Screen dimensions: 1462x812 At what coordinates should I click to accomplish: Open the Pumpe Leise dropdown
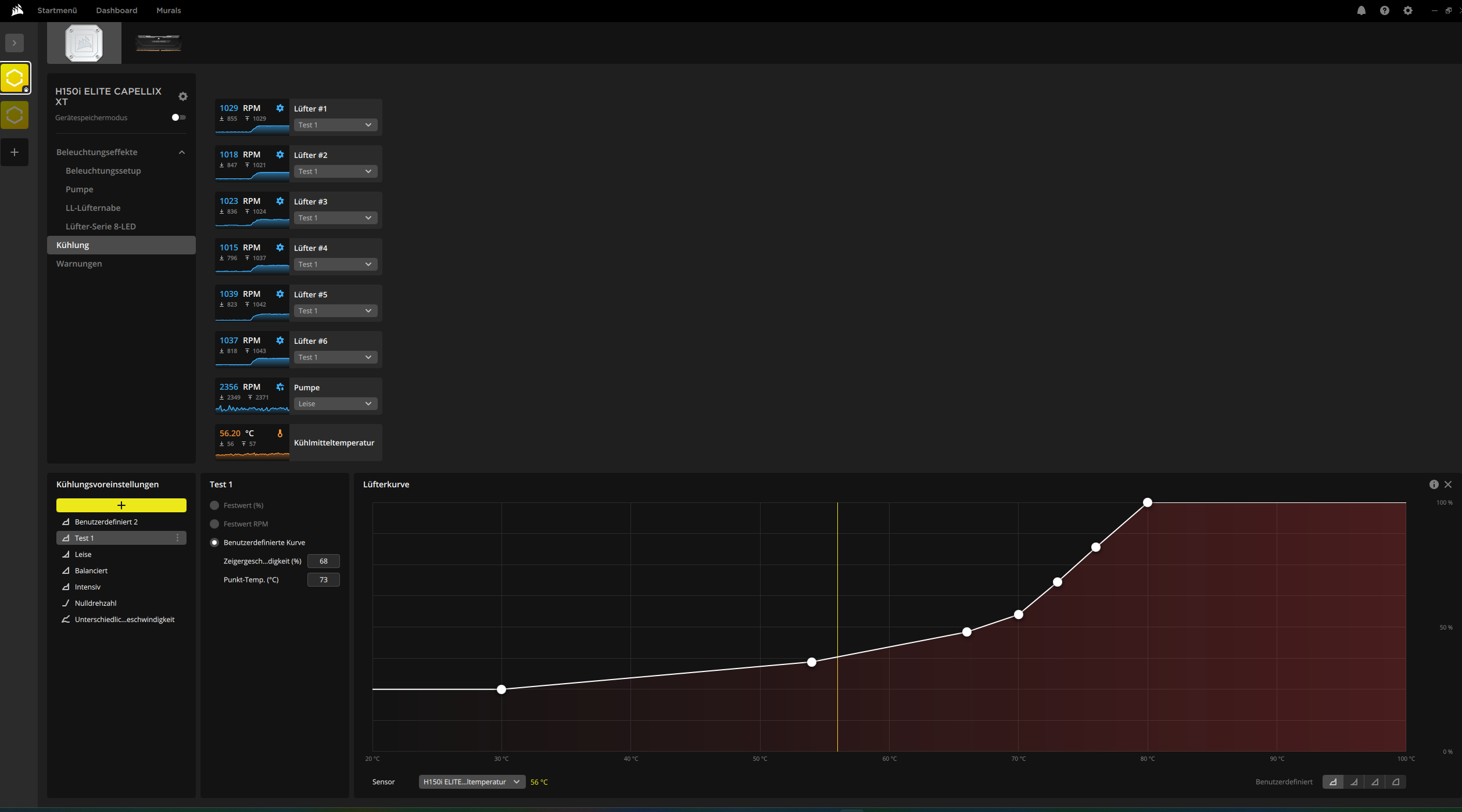click(335, 404)
